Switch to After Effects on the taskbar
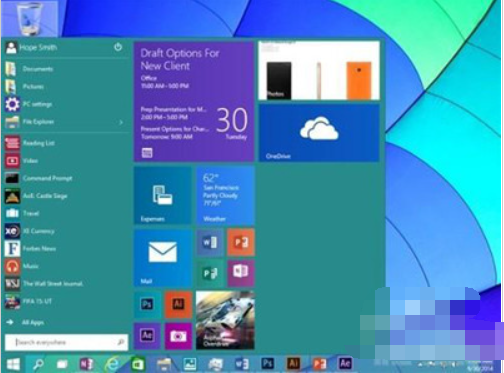 pos(345,364)
